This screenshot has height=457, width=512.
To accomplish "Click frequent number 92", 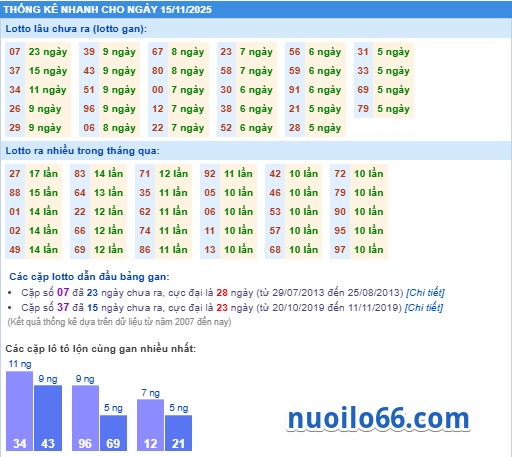I will coord(210,174).
